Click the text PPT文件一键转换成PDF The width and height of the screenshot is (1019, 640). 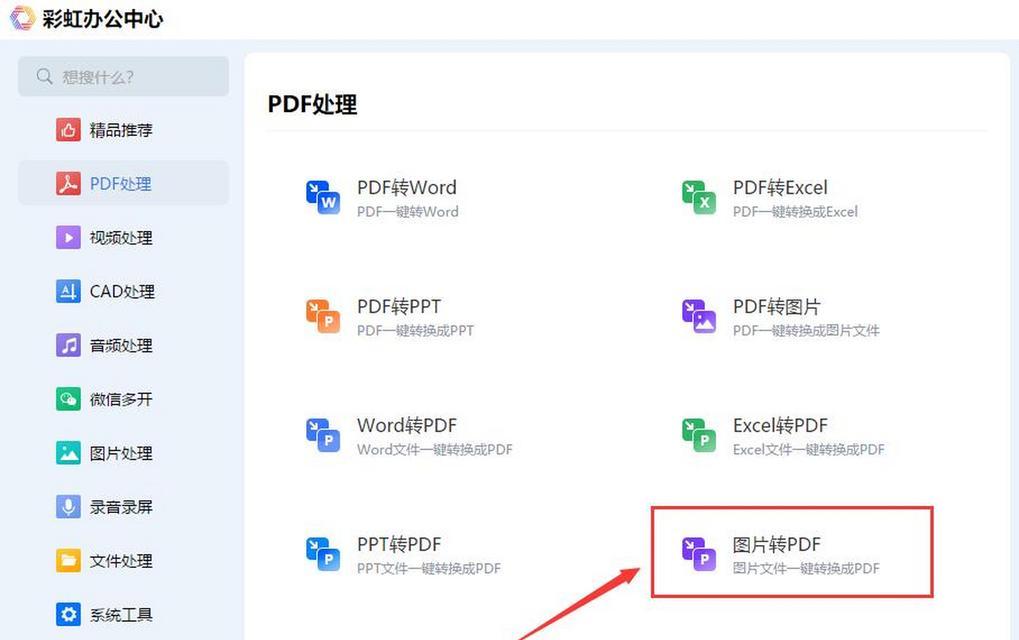(x=429, y=569)
